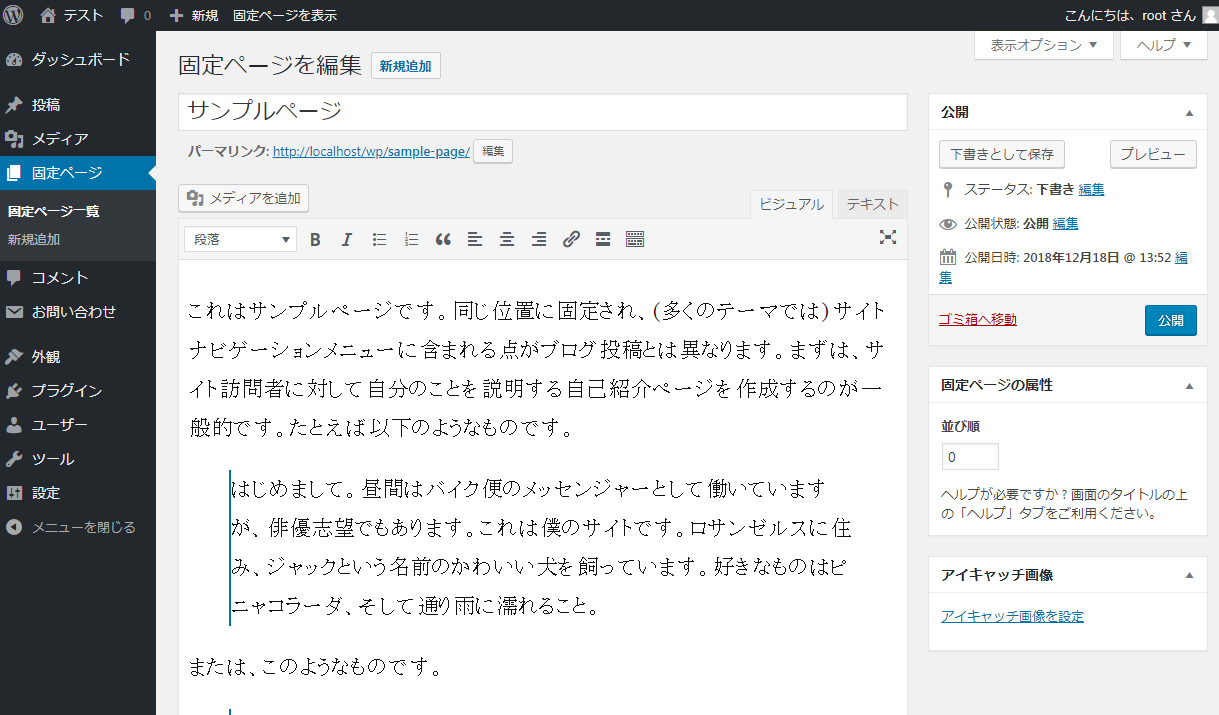Click the メディアを追加 button

pos(243,198)
